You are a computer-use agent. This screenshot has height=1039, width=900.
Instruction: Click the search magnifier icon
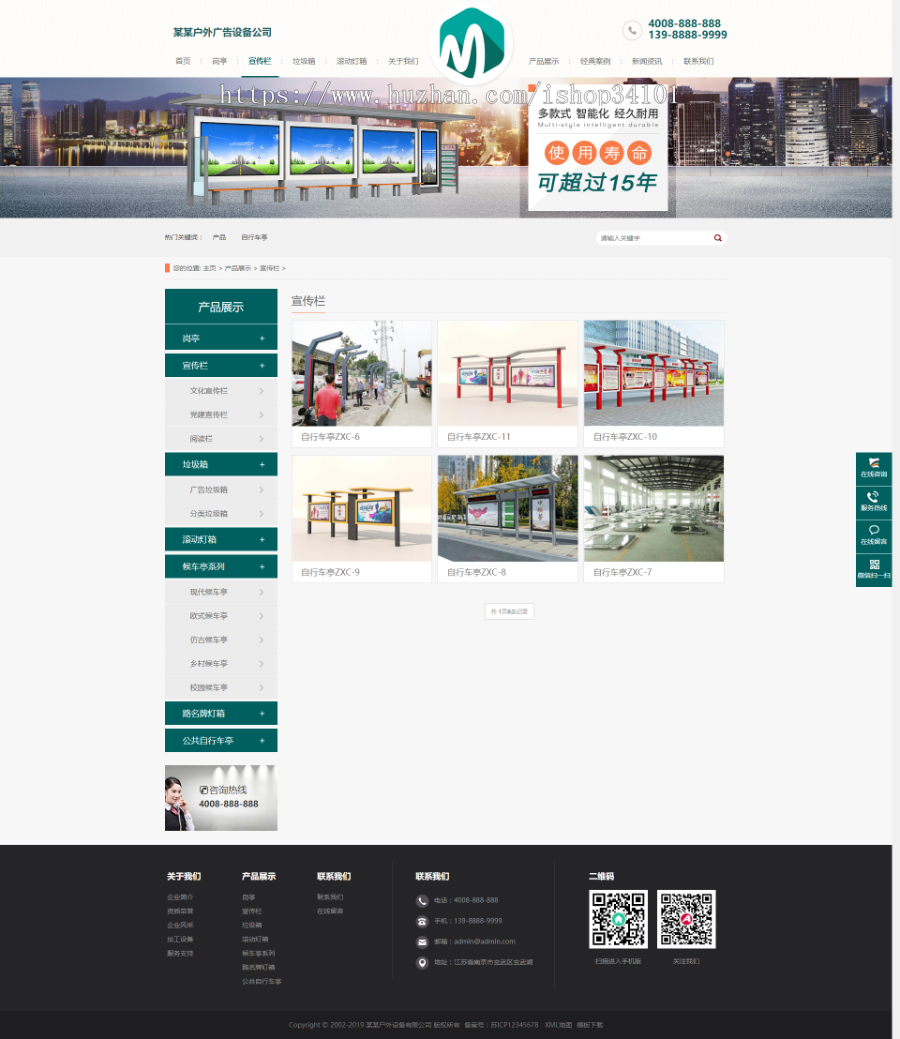(718, 238)
